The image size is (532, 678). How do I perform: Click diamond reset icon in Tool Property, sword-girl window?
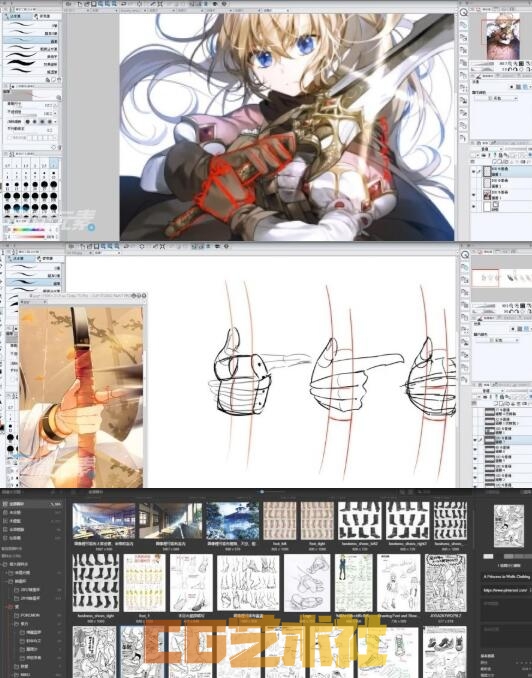click(54, 147)
